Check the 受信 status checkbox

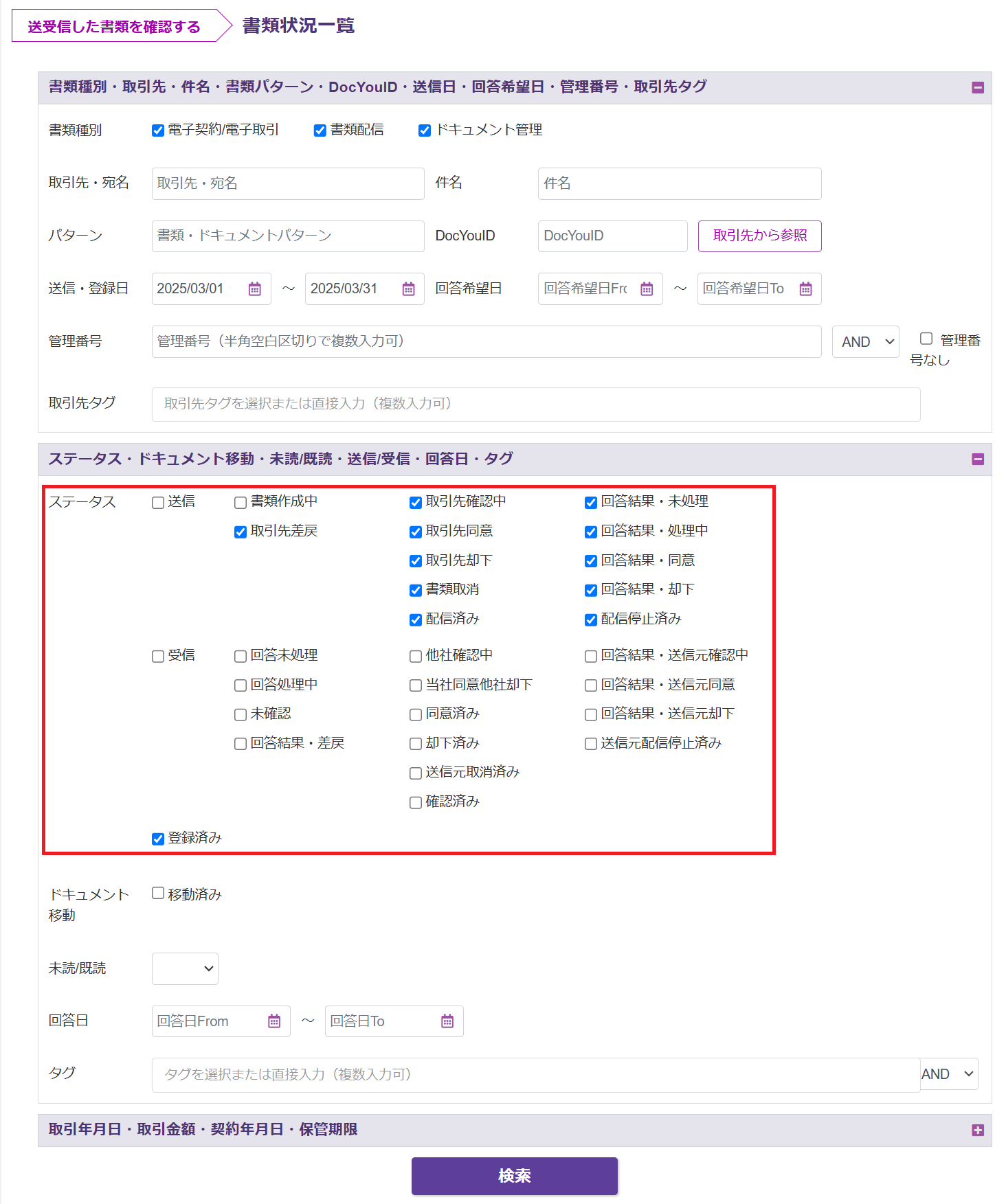(x=158, y=657)
